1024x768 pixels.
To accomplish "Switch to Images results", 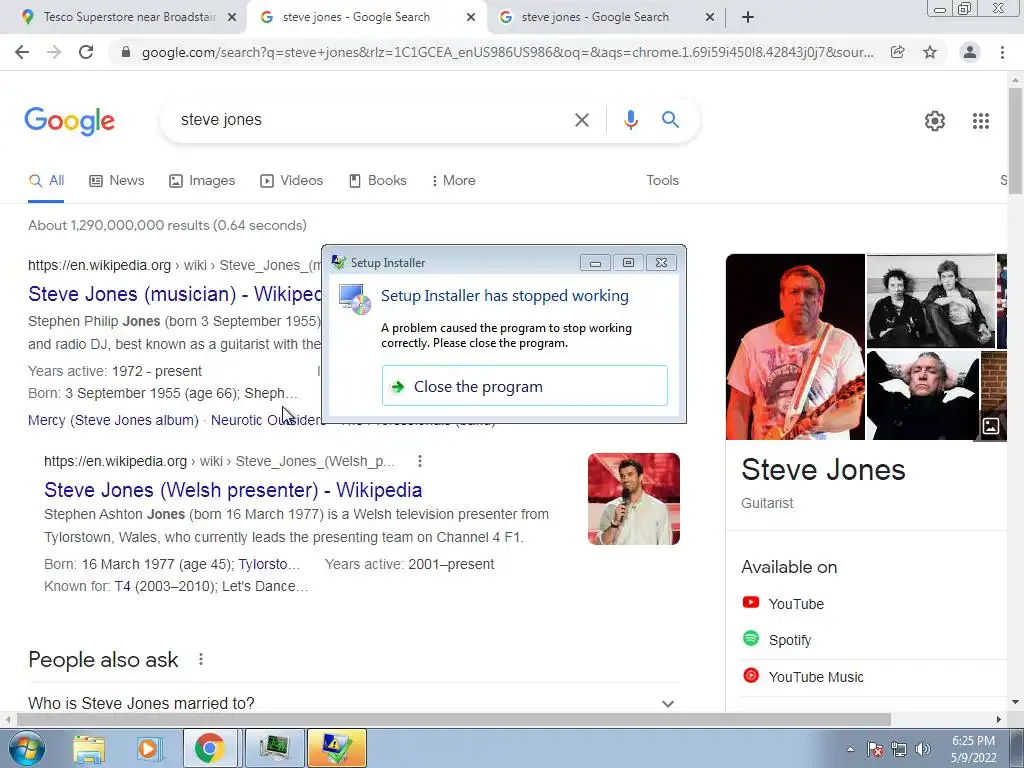I will pyautogui.click(x=202, y=181).
